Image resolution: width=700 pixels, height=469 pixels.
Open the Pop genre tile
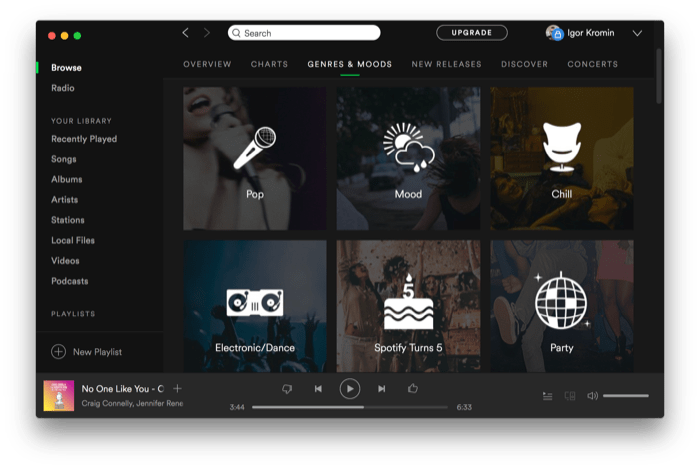click(255, 158)
